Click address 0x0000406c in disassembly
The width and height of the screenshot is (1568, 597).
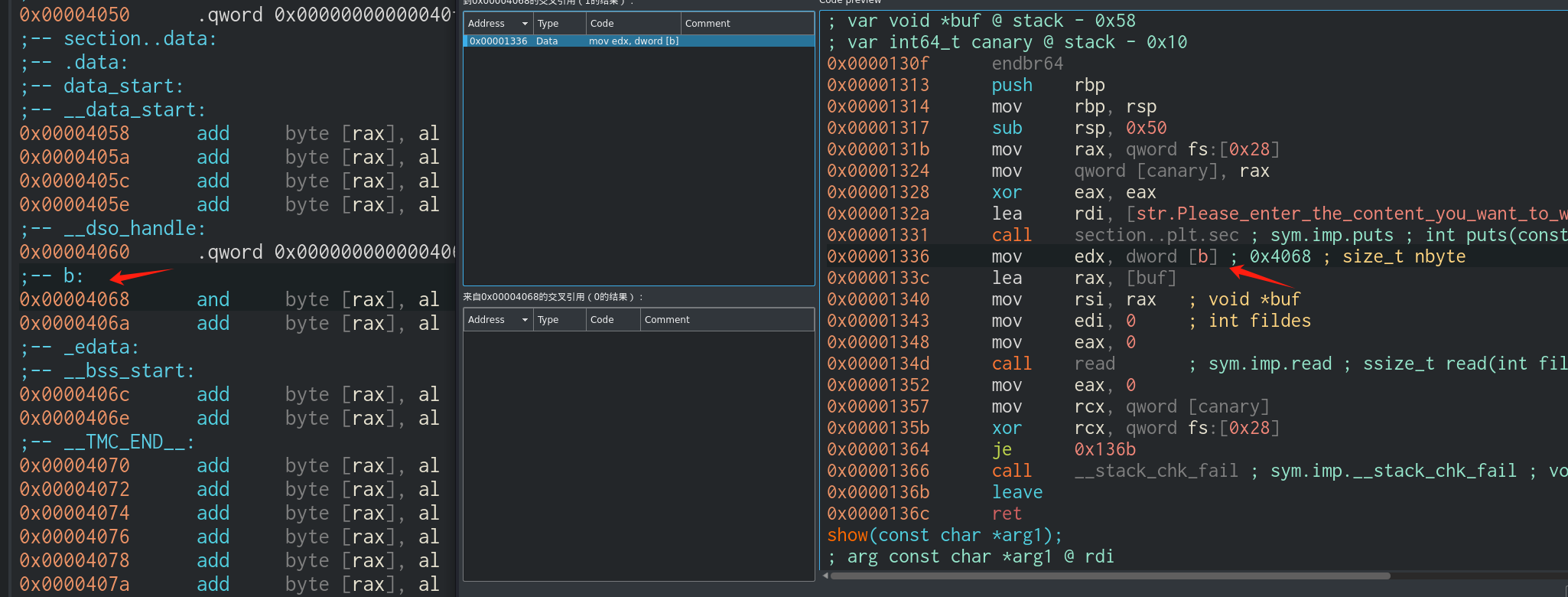75,394
